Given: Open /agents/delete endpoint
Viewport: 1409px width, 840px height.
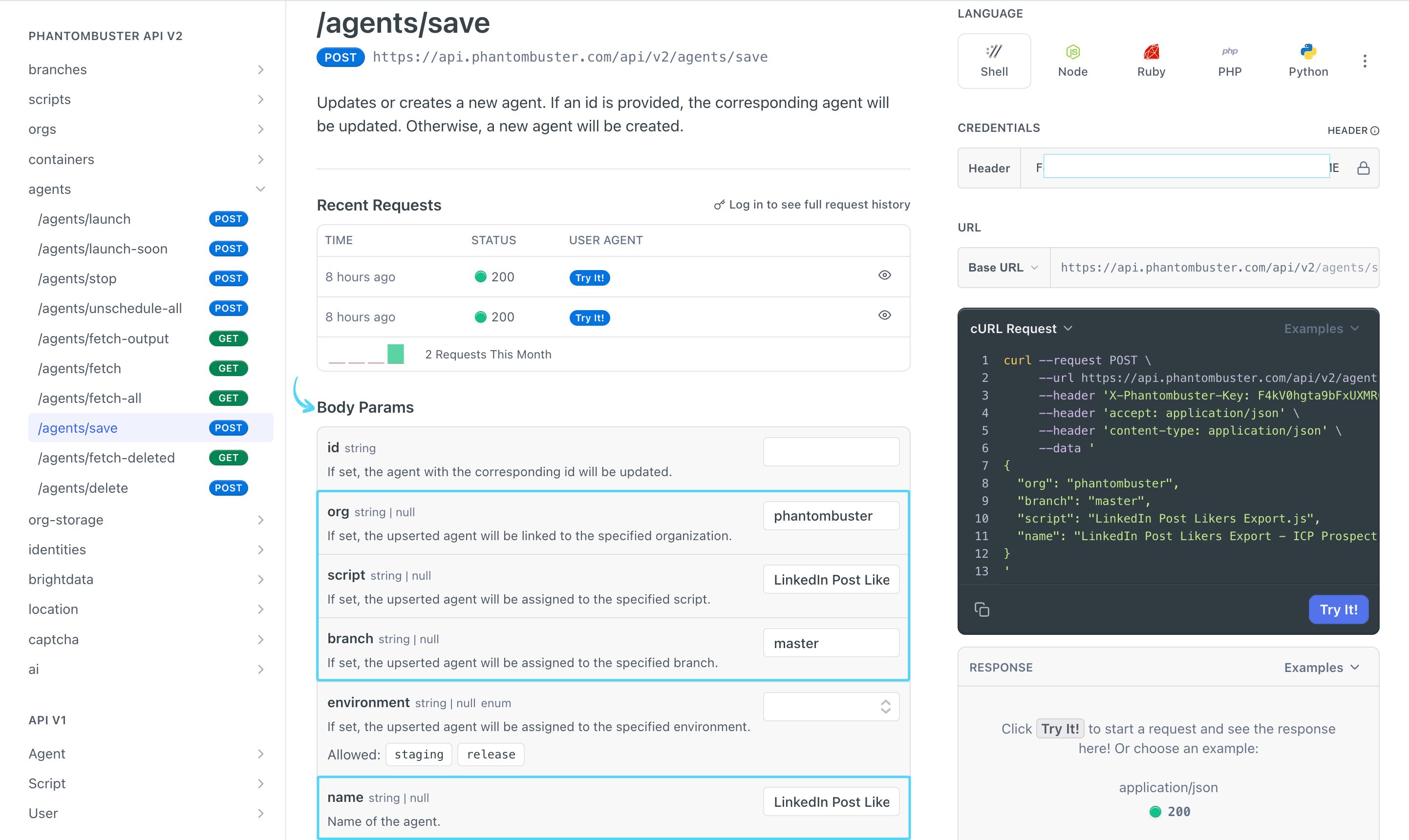Looking at the screenshot, I should tap(150, 488).
